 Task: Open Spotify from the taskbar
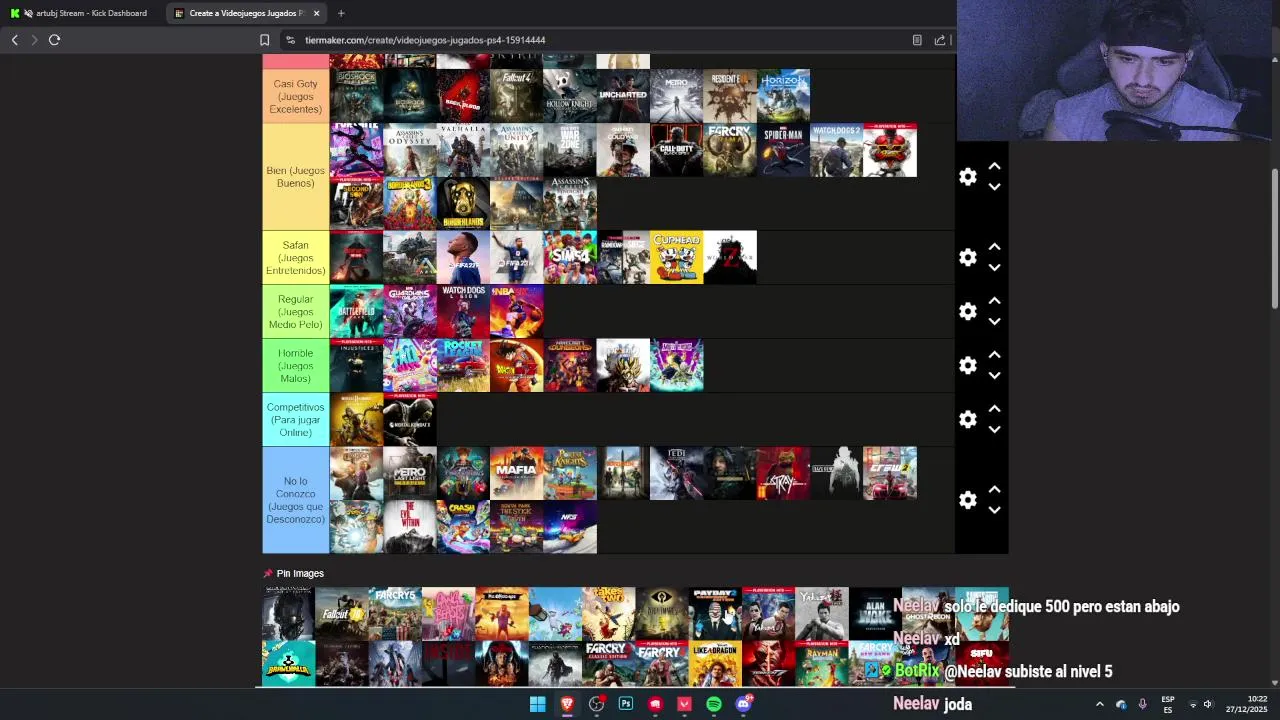click(714, 704)
